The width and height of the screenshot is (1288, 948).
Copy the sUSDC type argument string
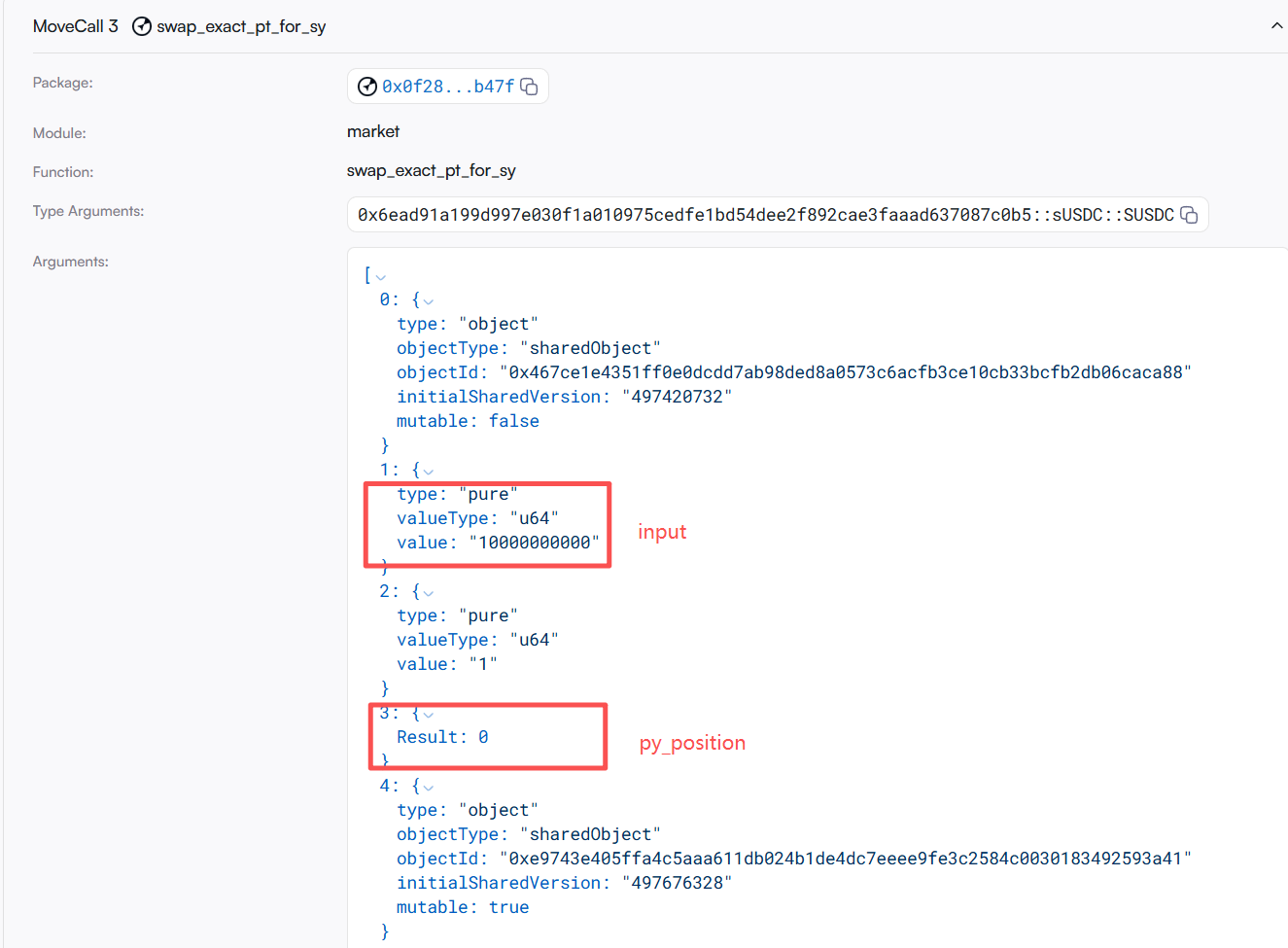(1189, 215)
